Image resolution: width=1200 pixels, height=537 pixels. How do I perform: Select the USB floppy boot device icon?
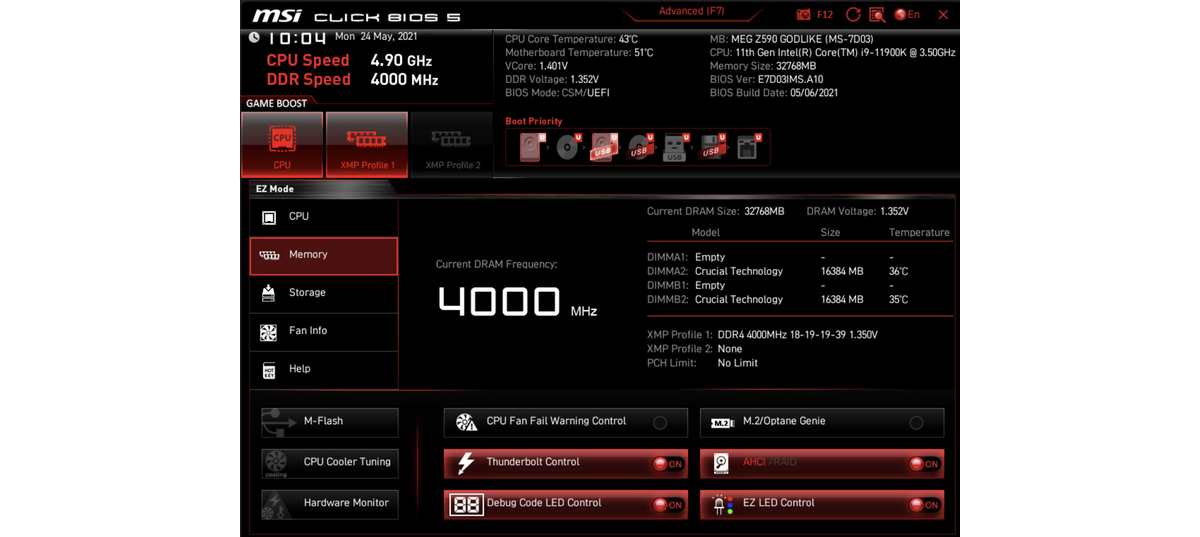[711, 148]
